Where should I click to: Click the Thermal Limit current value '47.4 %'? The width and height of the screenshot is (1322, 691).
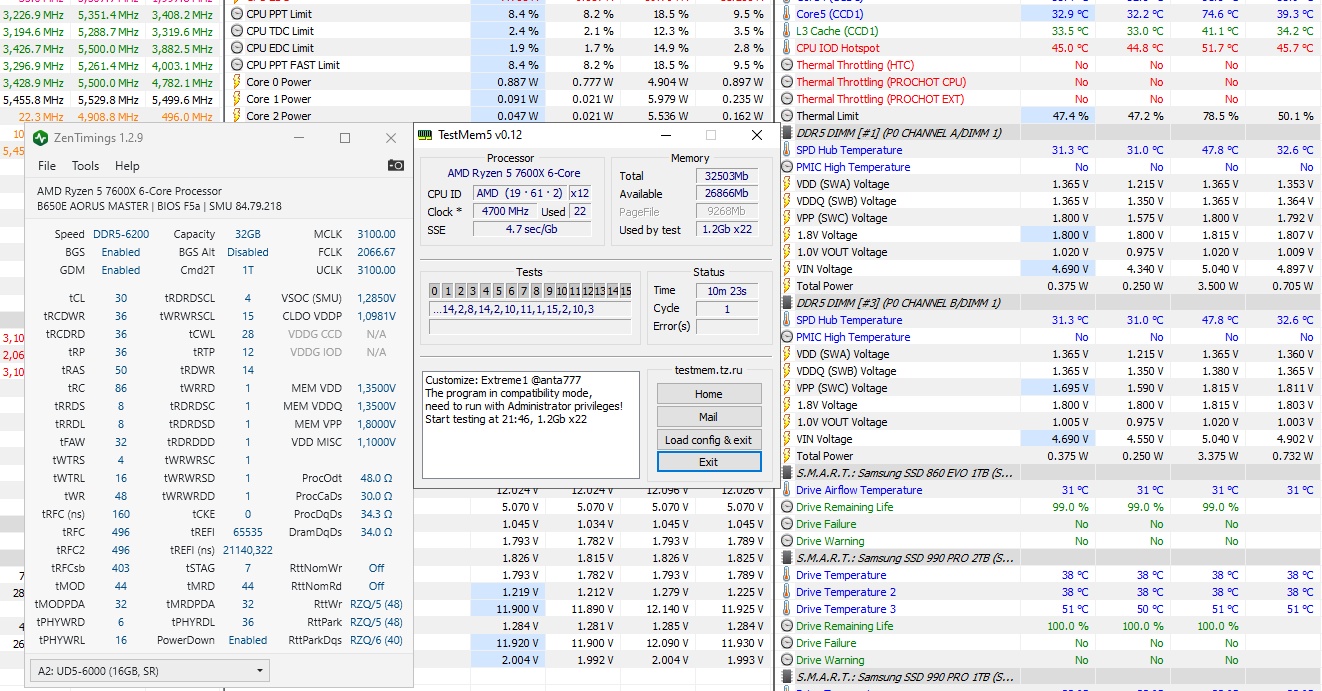tap(1070, 116)
